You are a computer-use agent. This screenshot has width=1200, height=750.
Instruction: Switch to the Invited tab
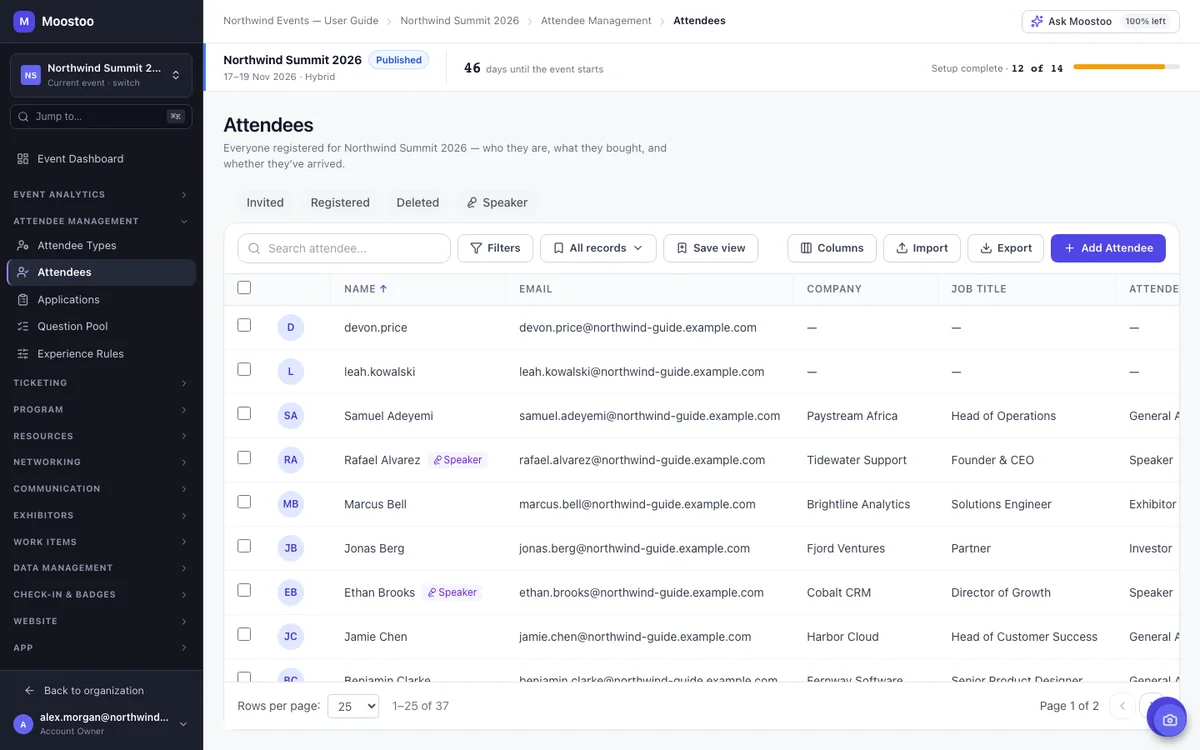[265, 202]
